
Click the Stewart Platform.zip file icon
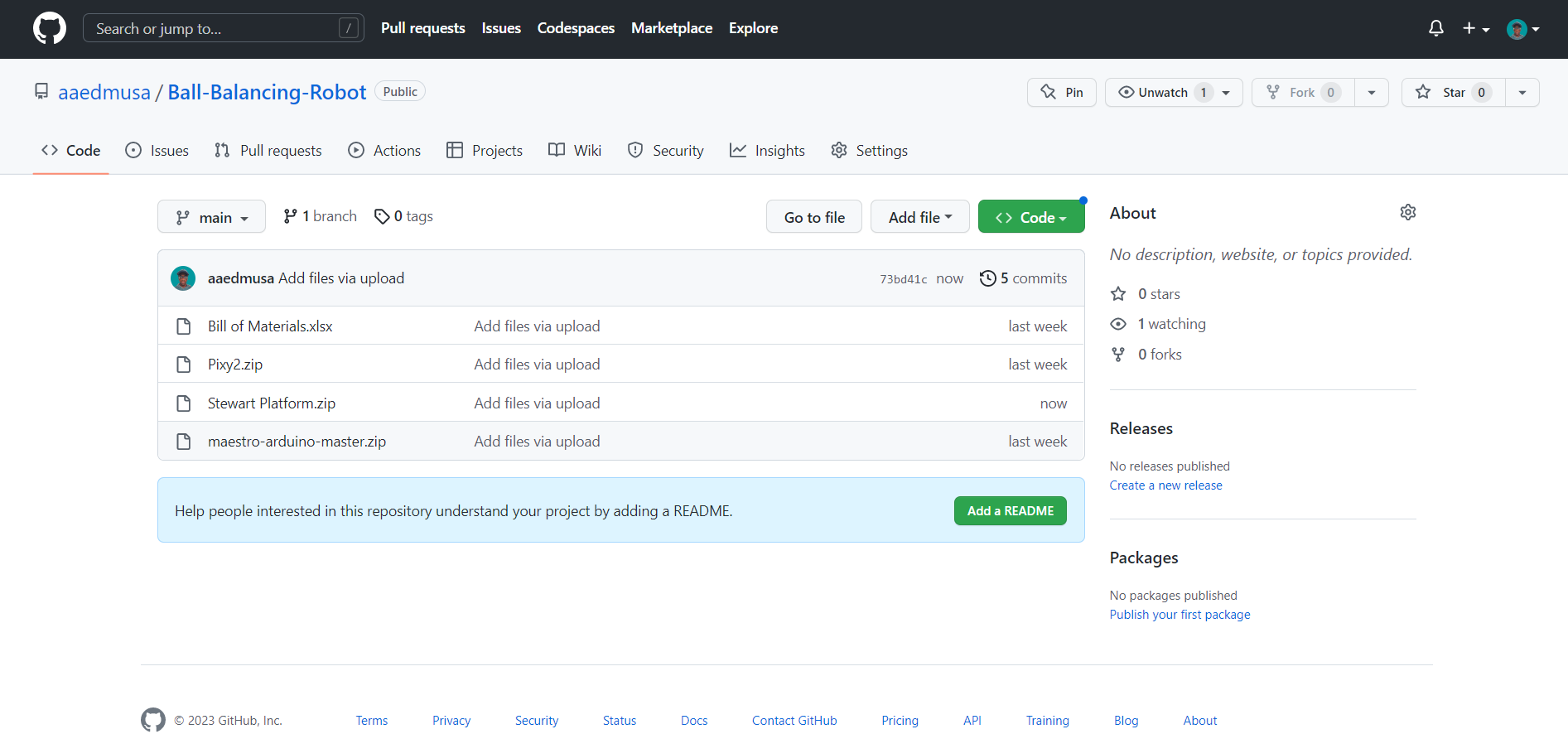pos(184,403)
